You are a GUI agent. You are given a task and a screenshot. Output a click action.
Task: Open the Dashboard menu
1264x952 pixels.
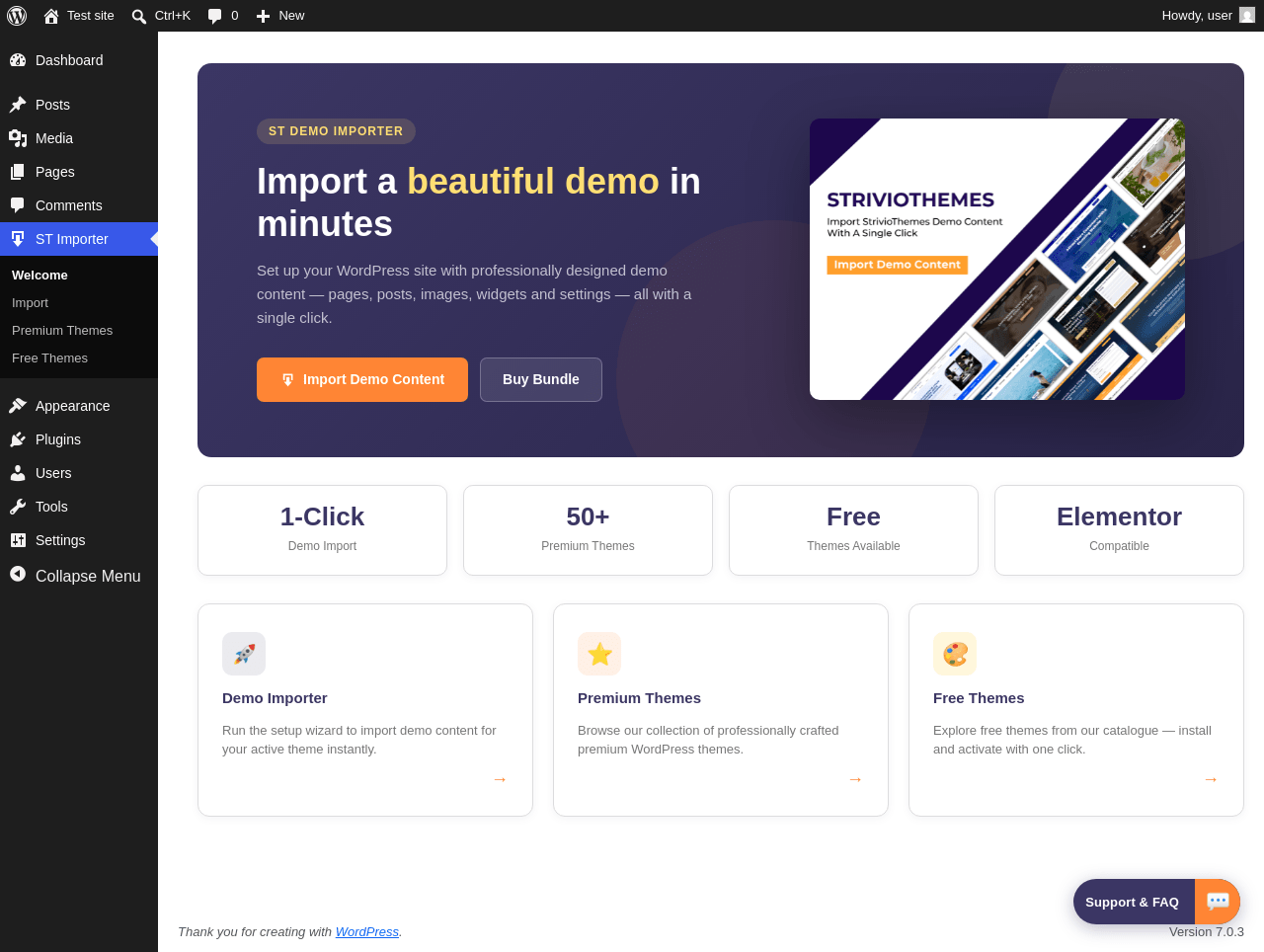click(x=79, y=60)
